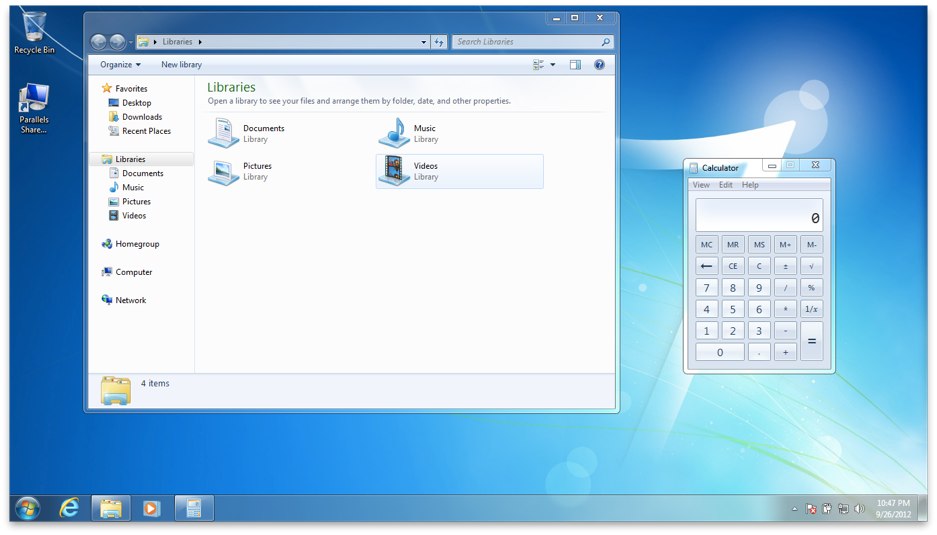Image resolution: width=937 pixels, height=535 pixels.
Task: Open the change view dropdown arrow
Action: (553, 65)
